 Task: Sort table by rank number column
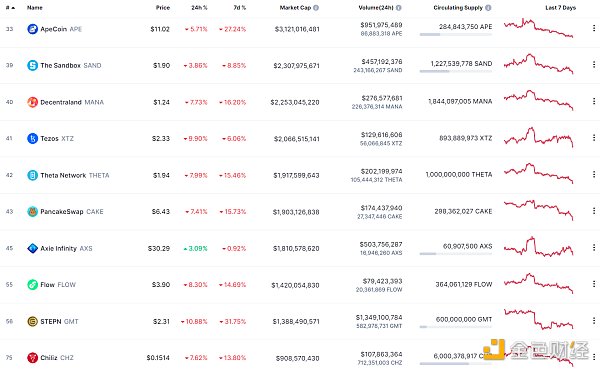click(x=10, y=8)
